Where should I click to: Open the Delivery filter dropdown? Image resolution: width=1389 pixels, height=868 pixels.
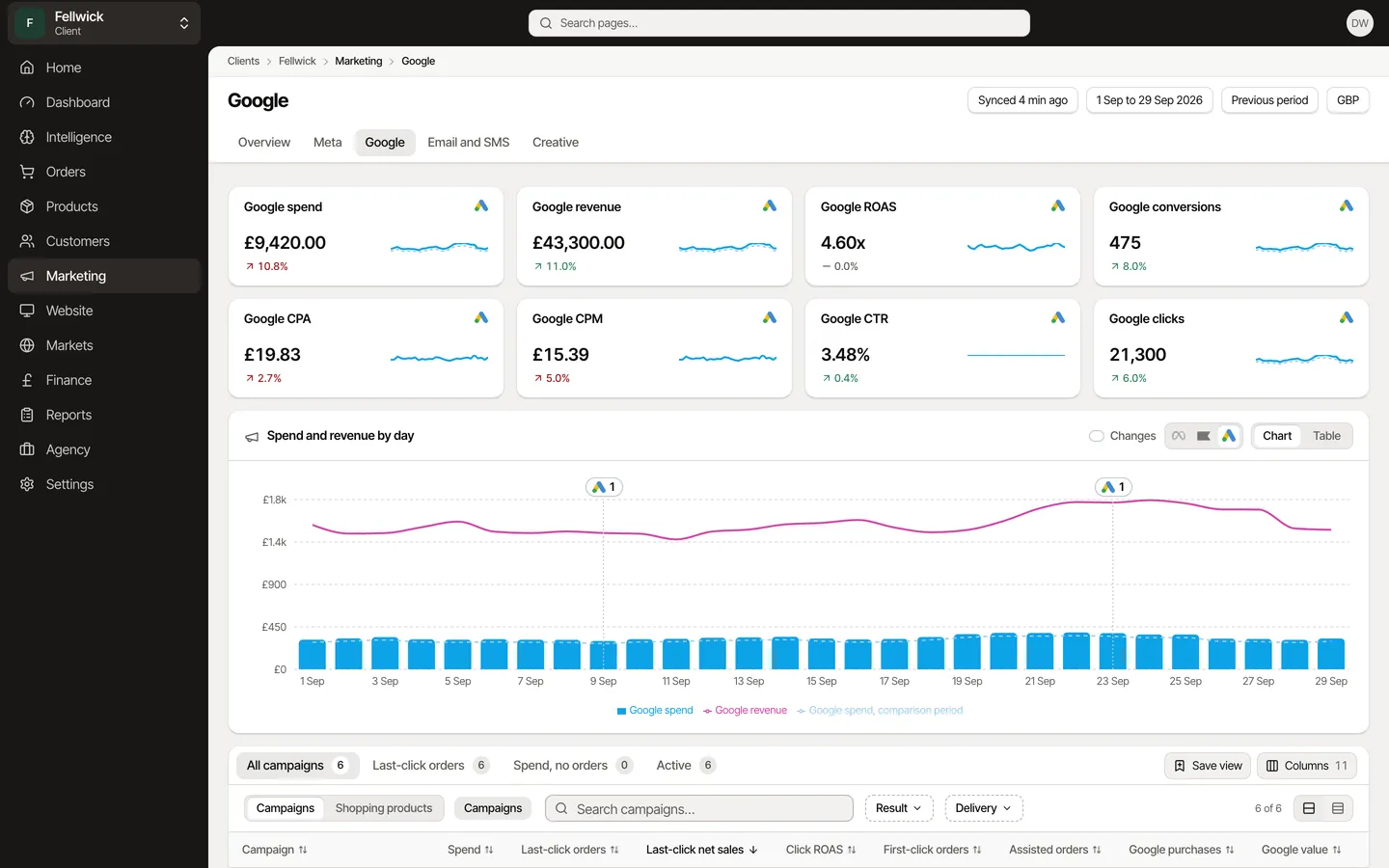click(x=984, y=808)
